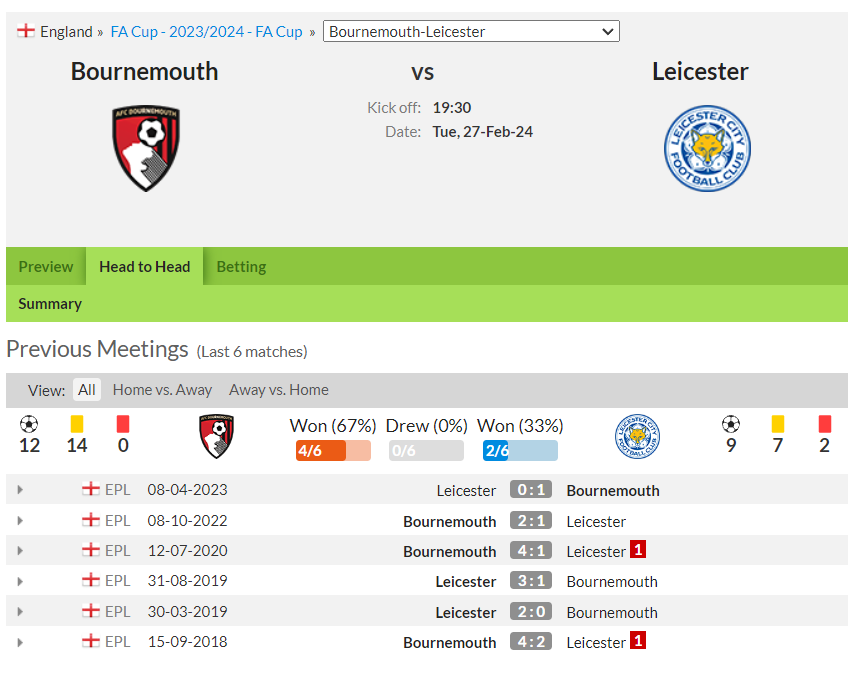The image size is (849, 692).
Task: Open FA Cup 2023/2024 breadcrumb link
Action: click(206, 31)
